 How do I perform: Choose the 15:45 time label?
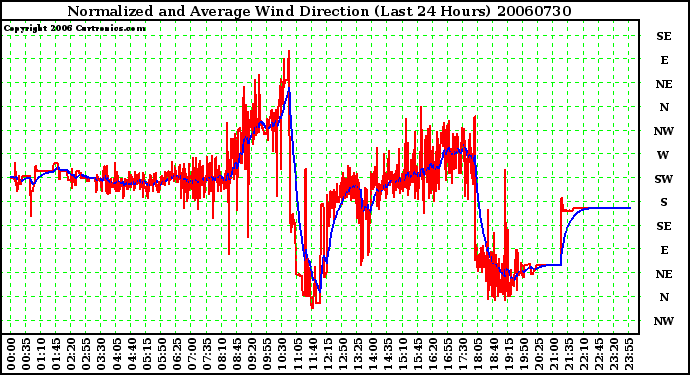(x=418, y=354)
